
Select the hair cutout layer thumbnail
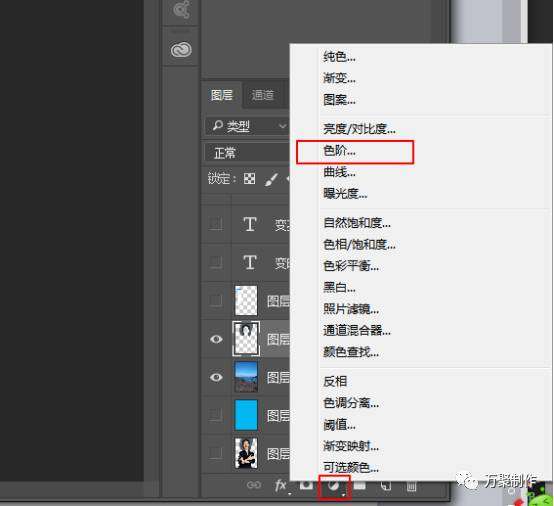pos(246,339)
